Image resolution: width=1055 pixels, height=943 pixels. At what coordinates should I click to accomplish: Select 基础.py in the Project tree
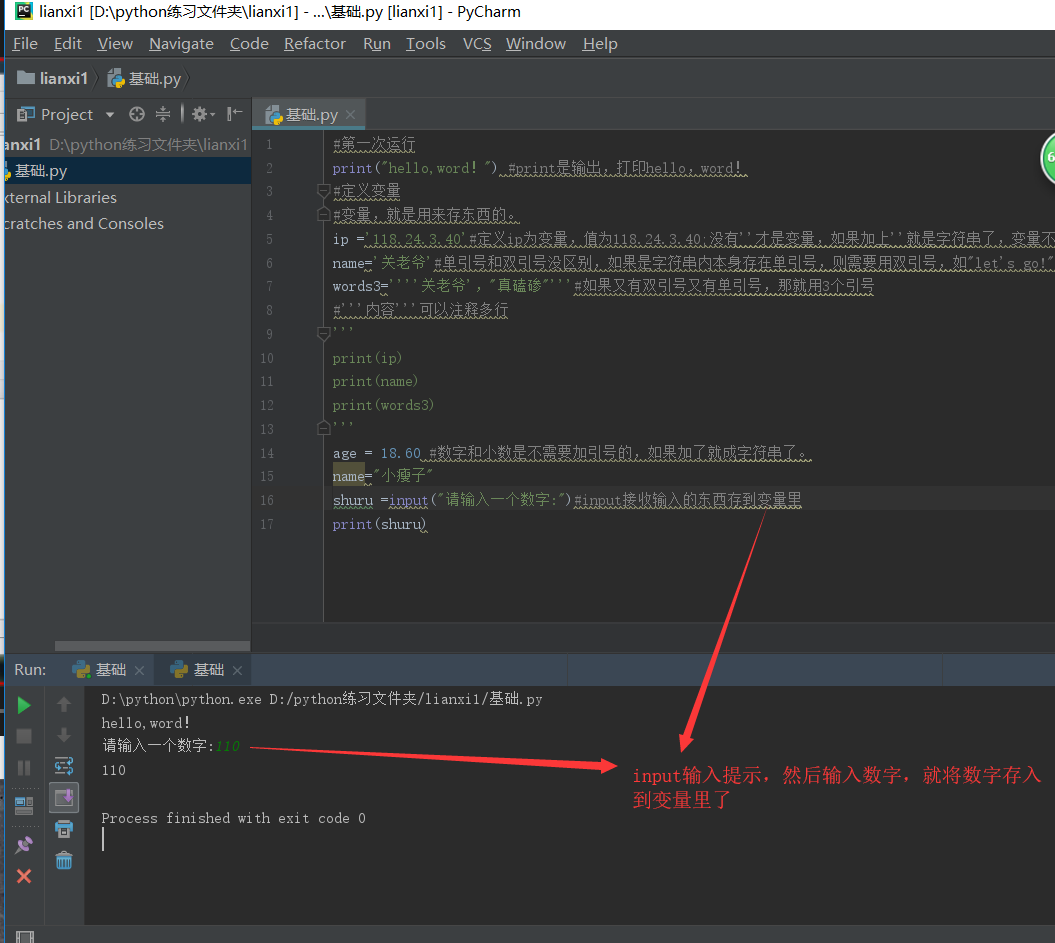40,171
